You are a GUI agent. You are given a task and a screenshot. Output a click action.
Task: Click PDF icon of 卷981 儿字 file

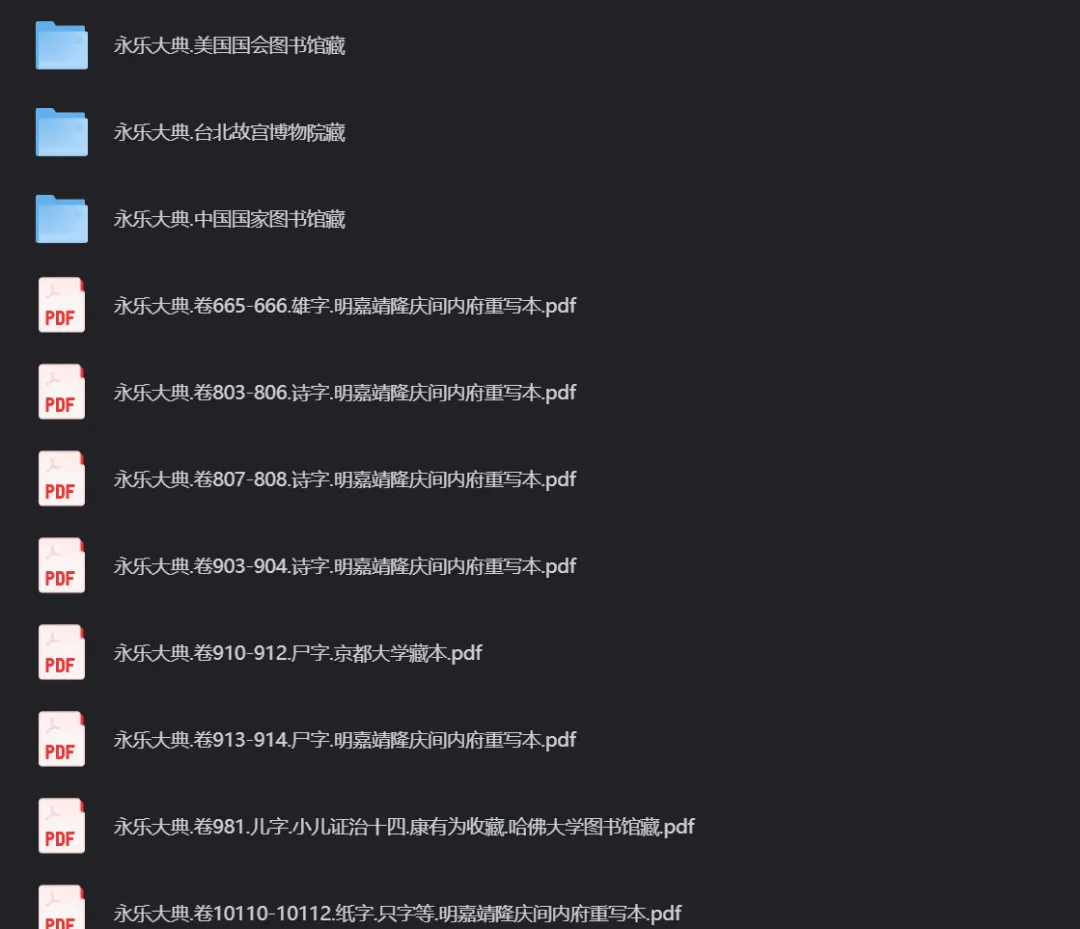[x=61, y=826]
